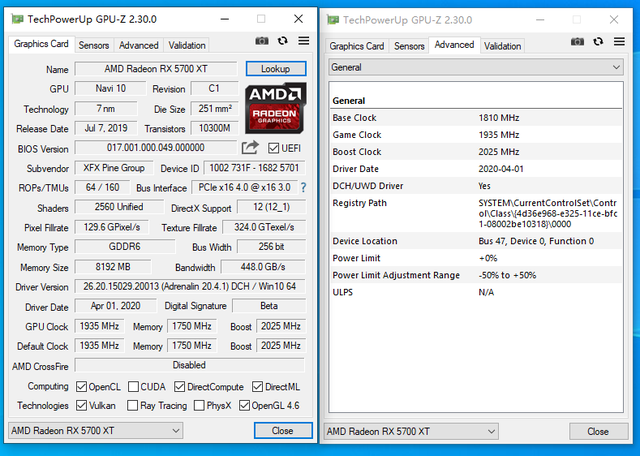Screen dimensions: 640x456
Task: Click the Name field AMD Radeon RX 5700 XT
Action: tap(156, 69)
